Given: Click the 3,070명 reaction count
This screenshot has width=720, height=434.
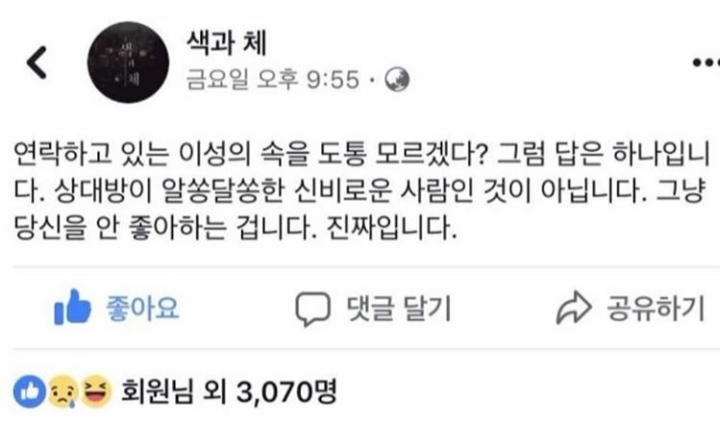Looking at the screenshot, I should coord(287,392).
